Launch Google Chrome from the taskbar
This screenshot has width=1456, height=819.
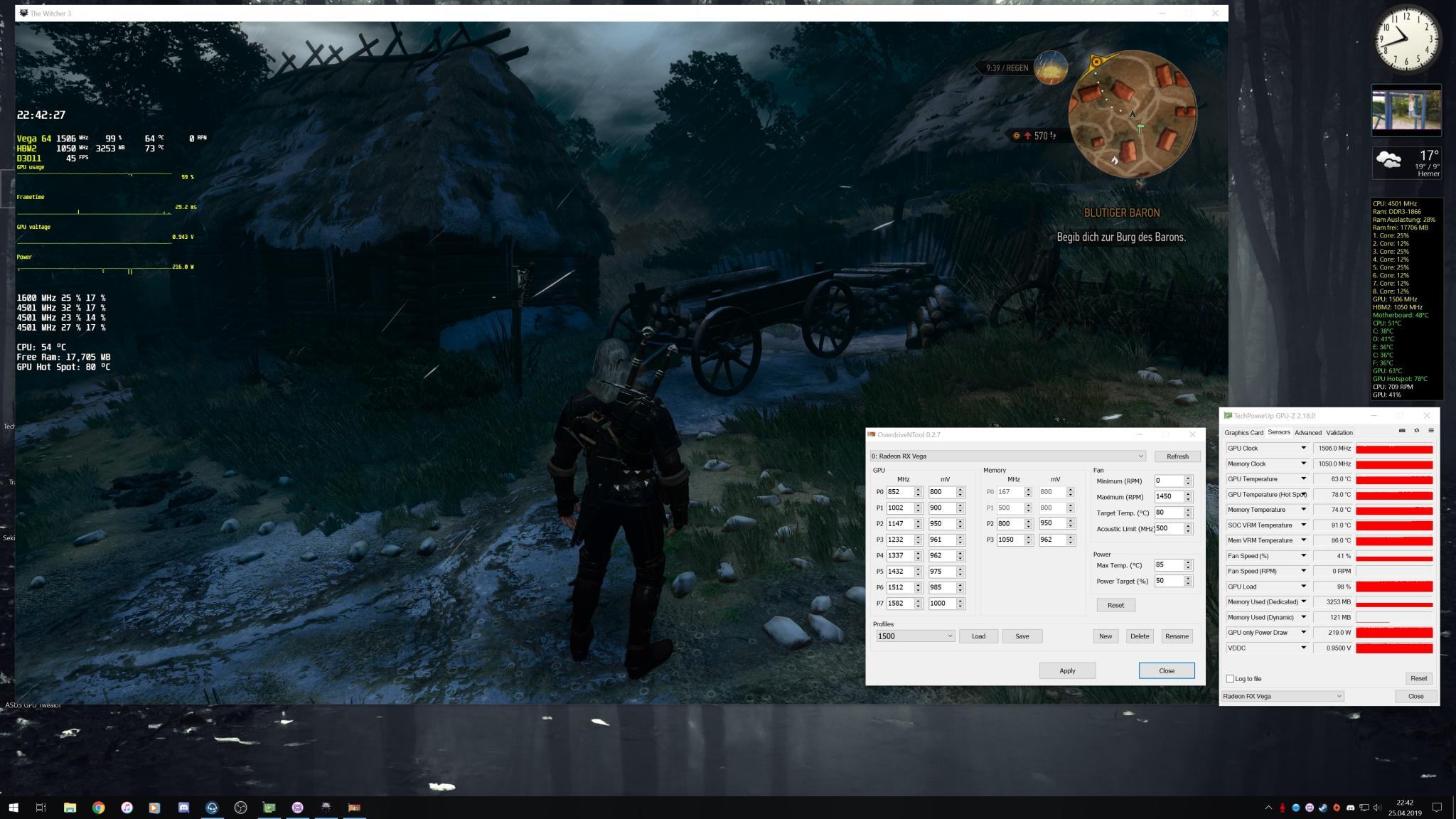[98, 808]
